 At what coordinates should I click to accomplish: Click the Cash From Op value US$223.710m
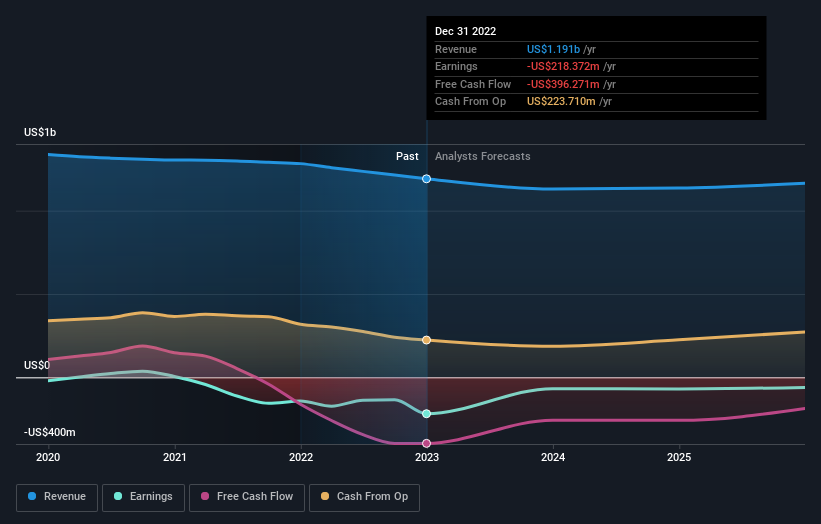pos(561,102)
